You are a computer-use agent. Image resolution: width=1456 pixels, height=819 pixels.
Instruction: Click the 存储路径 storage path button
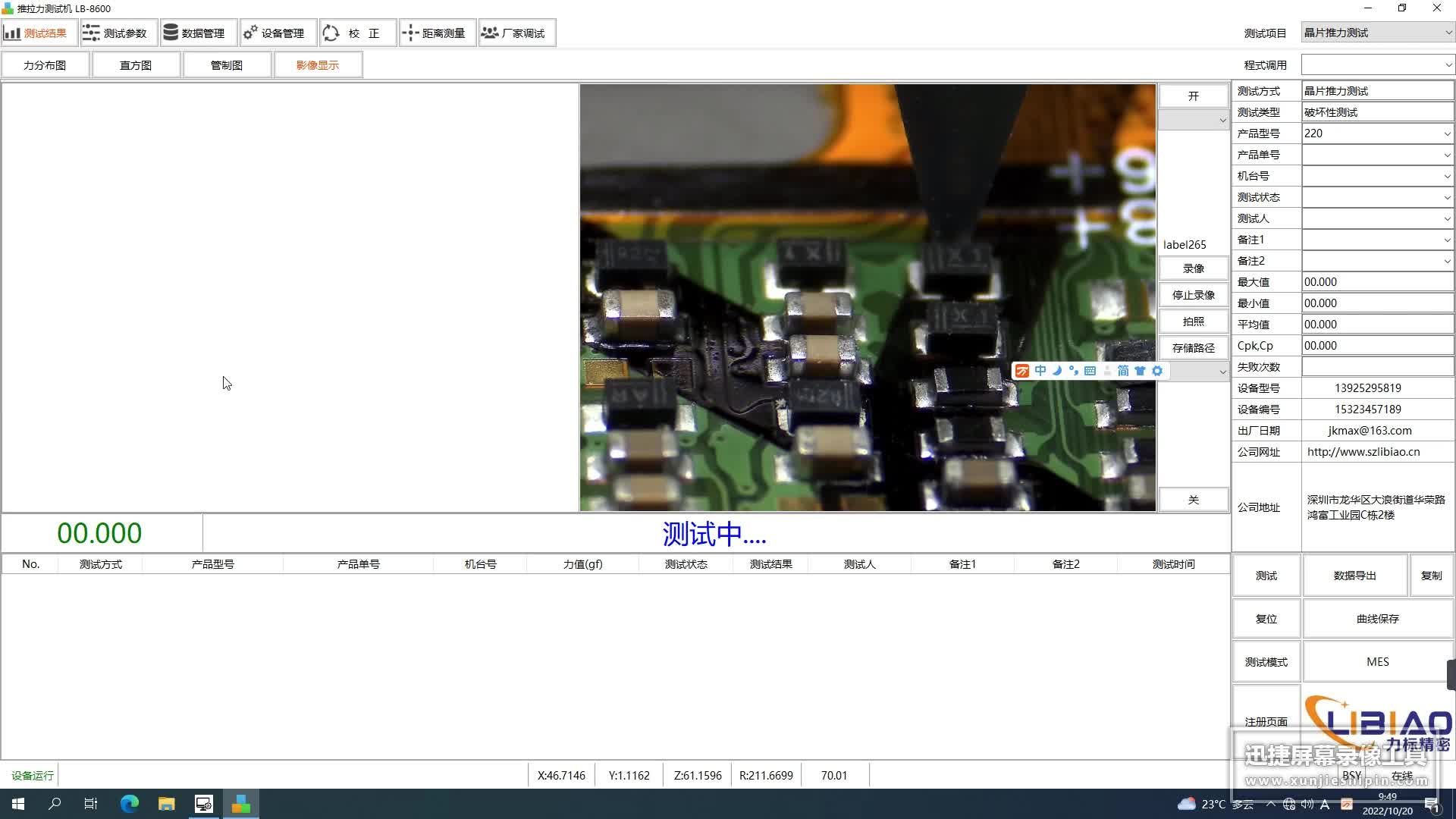[1194, 348]
